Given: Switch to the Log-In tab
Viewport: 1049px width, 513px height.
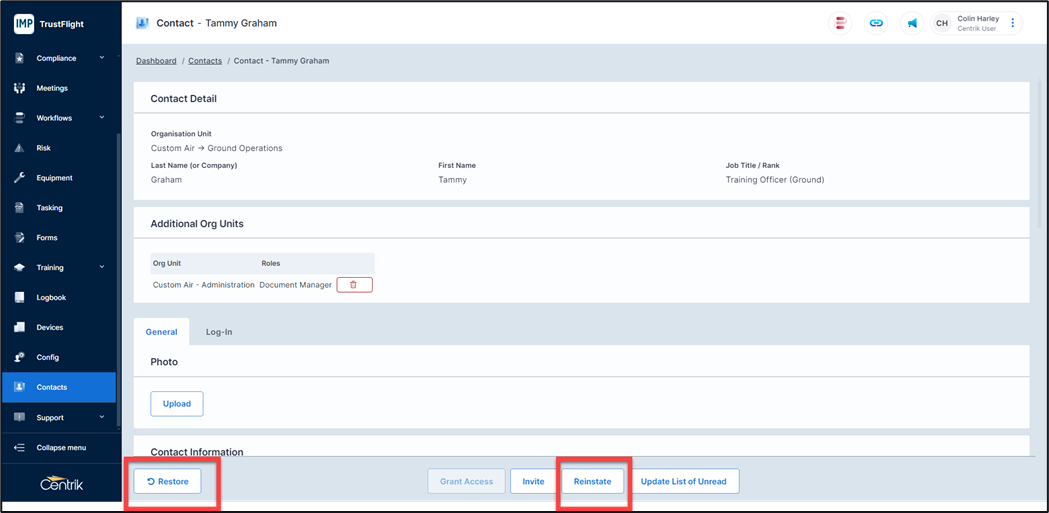Looking at the screenshot, I should 219,332.
